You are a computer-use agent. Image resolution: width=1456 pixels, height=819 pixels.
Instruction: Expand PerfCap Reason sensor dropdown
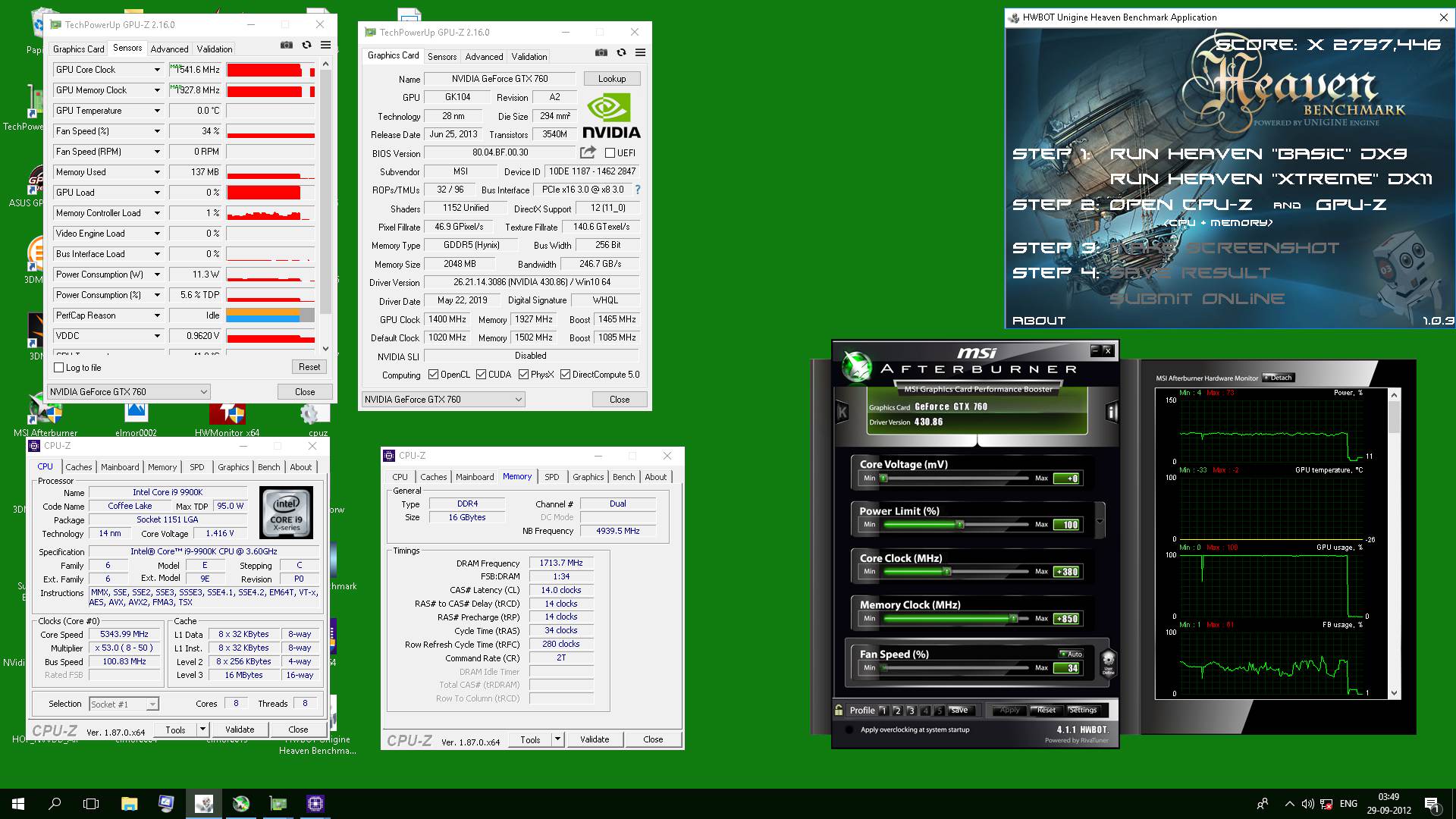pyautogui.click(x=157, y=315)
